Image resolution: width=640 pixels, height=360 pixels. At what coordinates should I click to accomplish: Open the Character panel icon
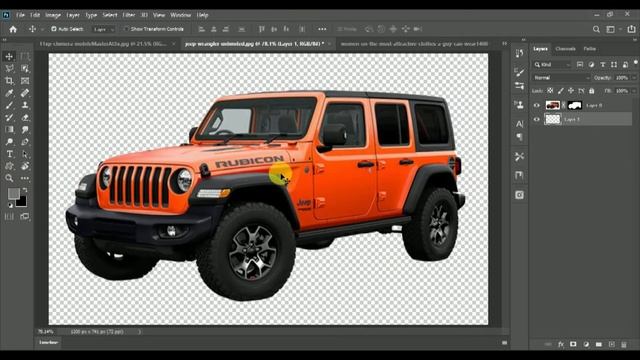click(x=519, y=124)
